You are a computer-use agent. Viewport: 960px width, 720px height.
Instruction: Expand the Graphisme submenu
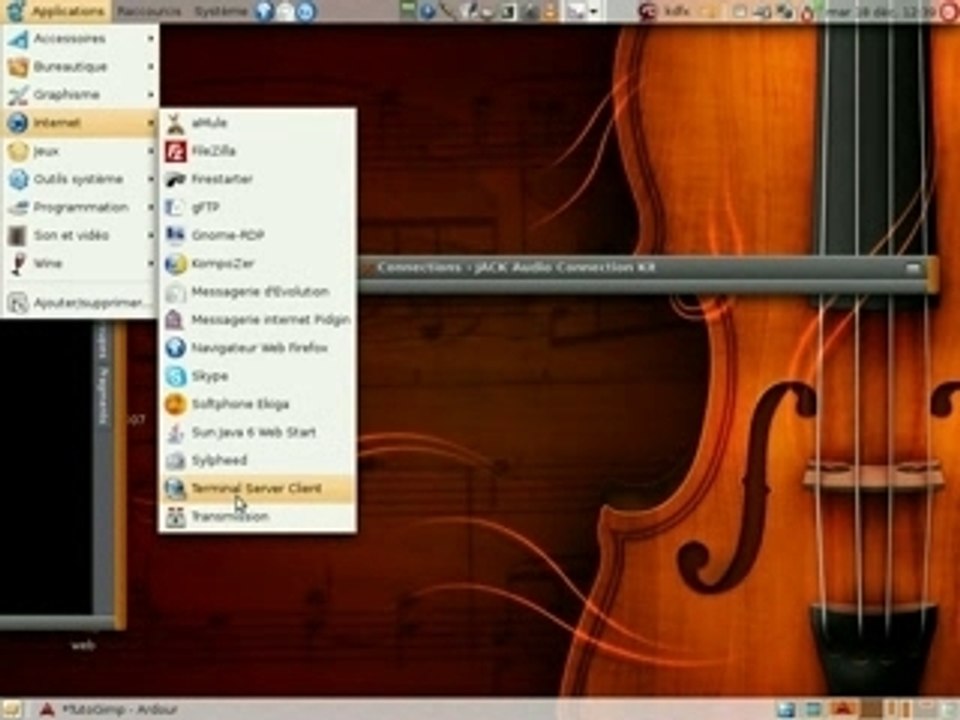click(x=80, y=95)
